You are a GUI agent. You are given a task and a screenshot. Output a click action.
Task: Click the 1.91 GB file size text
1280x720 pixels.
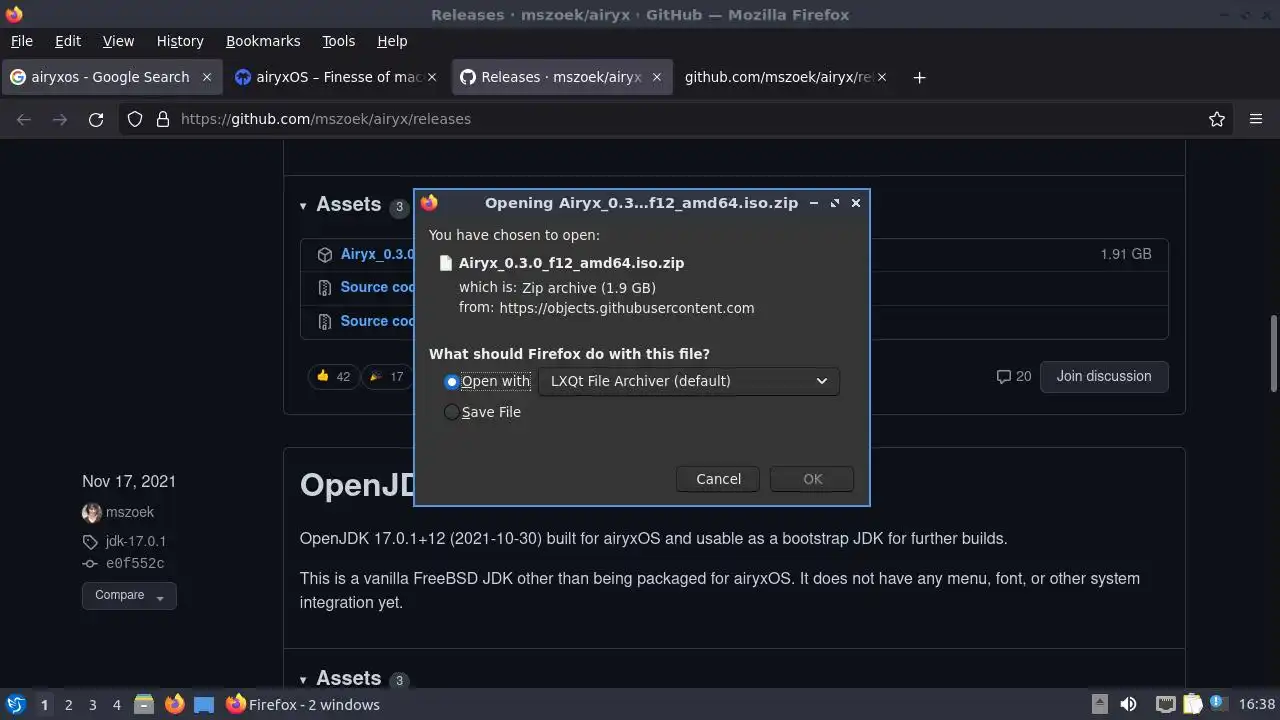(x=1126, y=254)
